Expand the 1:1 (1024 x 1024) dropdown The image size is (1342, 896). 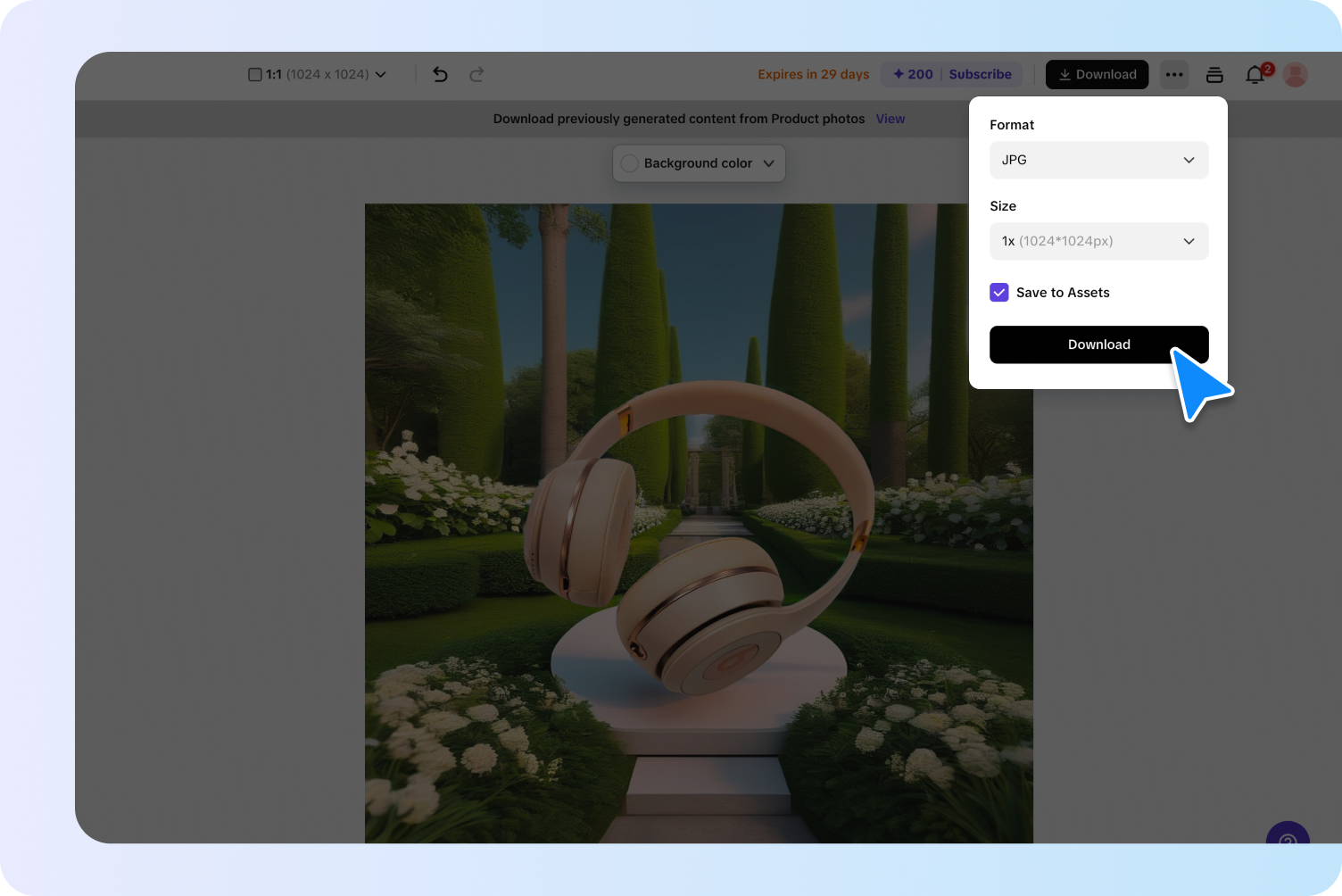[x=380, y=75]
